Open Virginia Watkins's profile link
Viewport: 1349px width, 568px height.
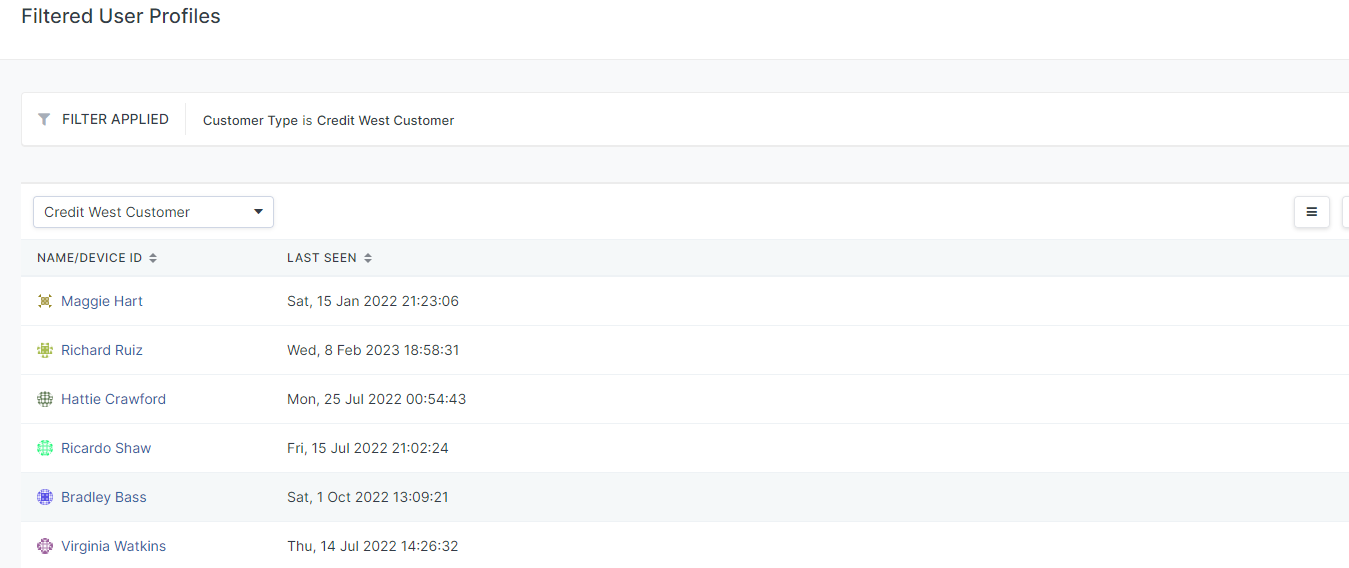pyautogui.click(x=113, y=546)
